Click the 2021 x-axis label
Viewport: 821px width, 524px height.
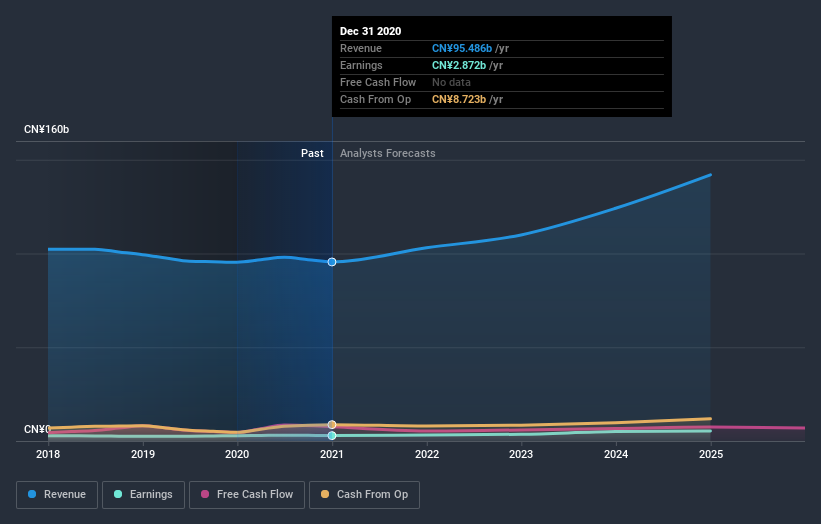point(332,454)
